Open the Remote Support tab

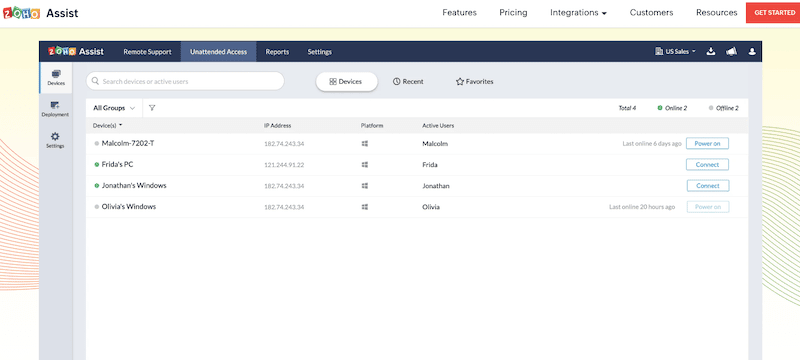pyautogui.click(x=147, y=52)
